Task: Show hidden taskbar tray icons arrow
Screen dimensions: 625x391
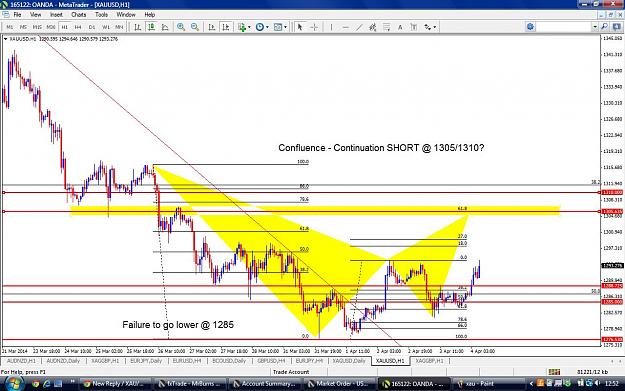Action: coord(531,383)
